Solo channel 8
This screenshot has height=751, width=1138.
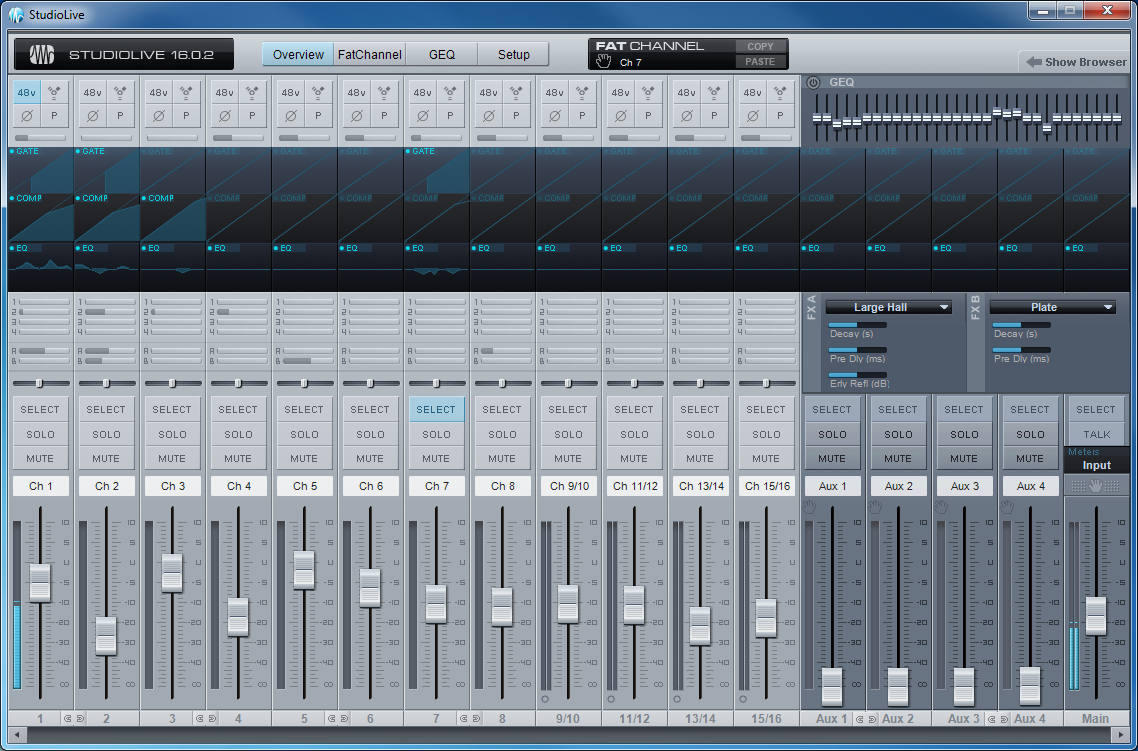coord(502,434)
